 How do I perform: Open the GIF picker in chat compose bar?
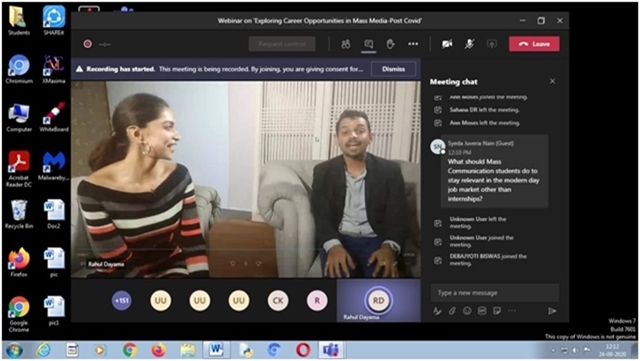(482, 311)
